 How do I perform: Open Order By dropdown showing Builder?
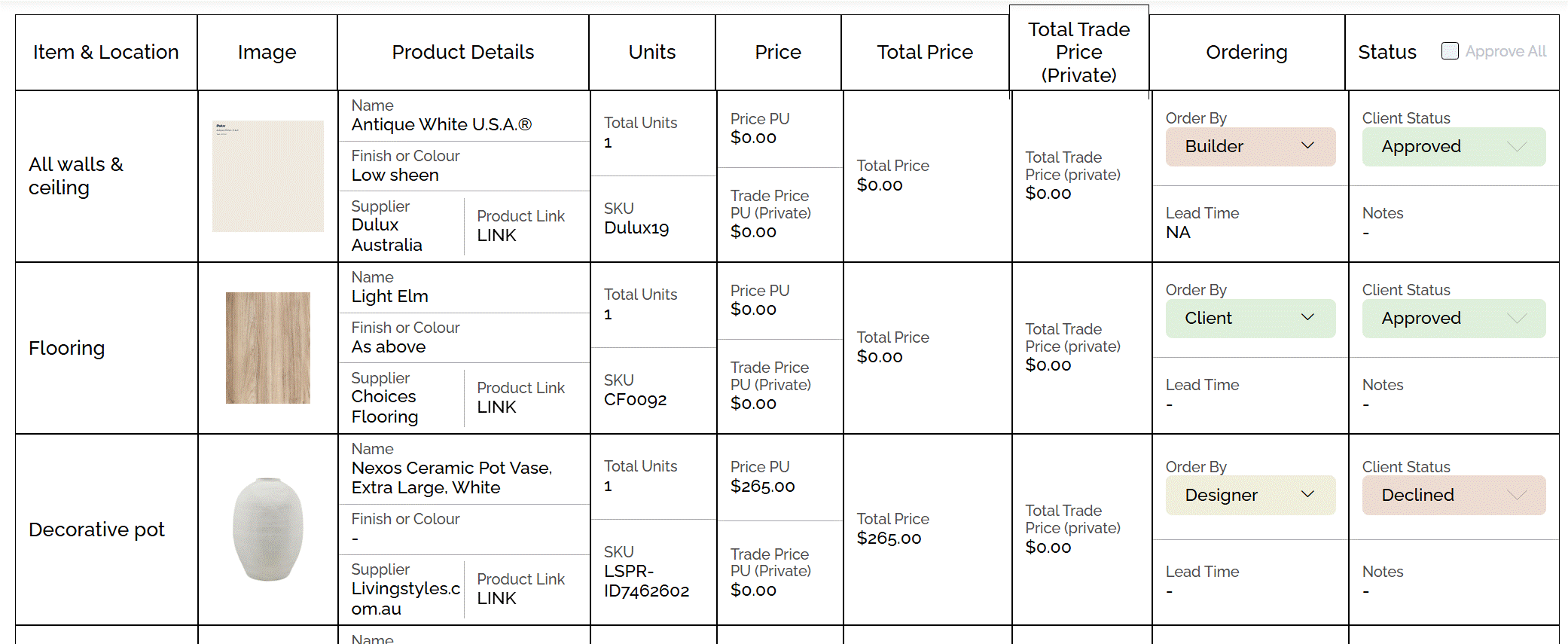pyautogui.click(x=1249, y=147)
